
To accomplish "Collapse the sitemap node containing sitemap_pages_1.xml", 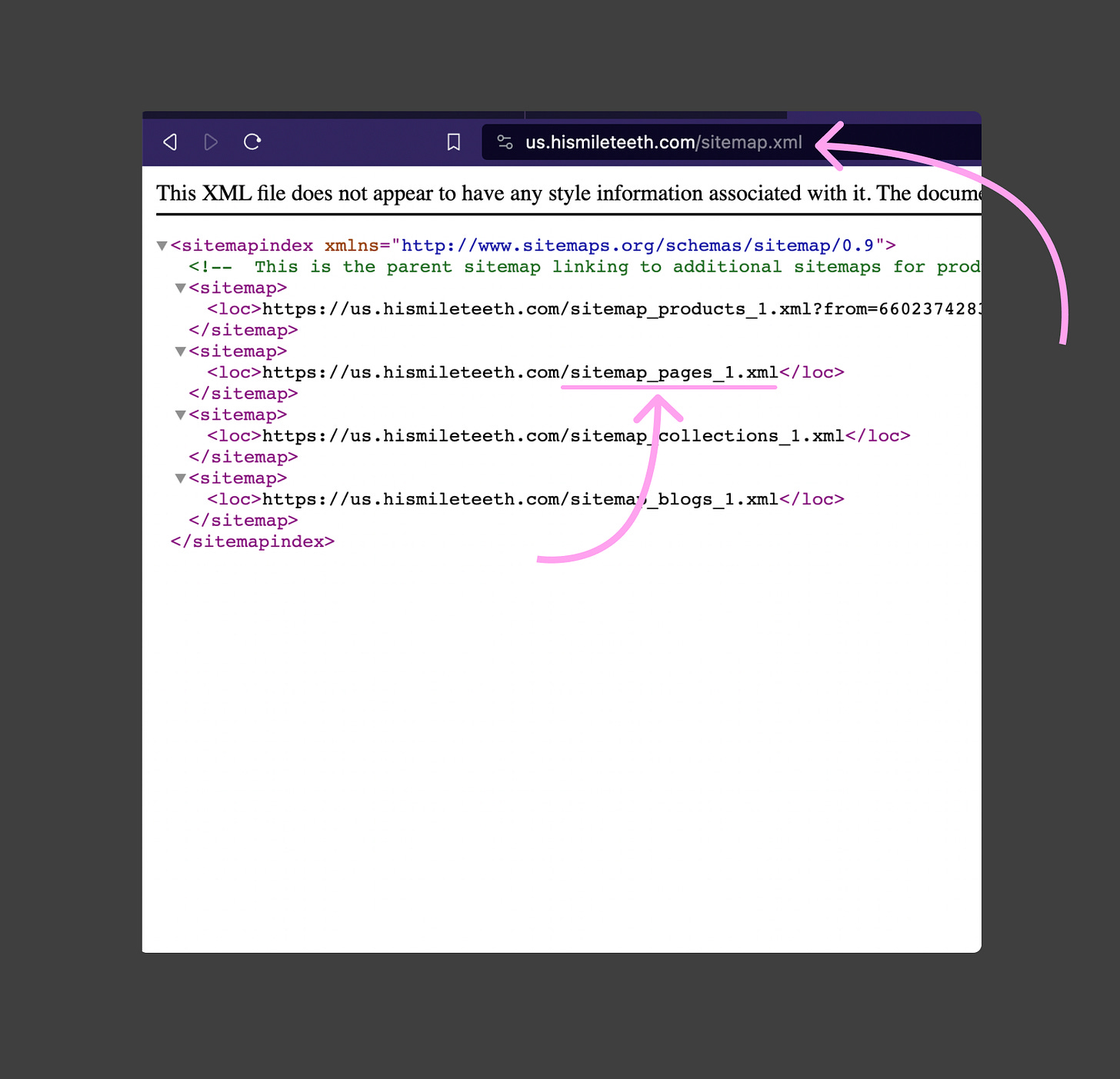I will [180, 351].
